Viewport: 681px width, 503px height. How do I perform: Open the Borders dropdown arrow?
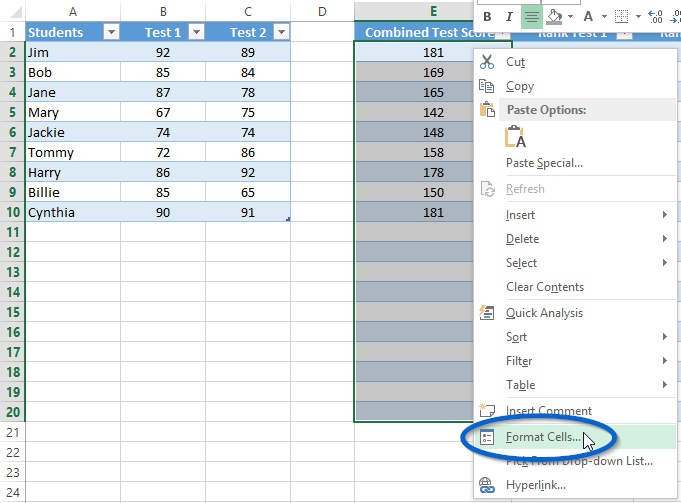pos(638,17)
